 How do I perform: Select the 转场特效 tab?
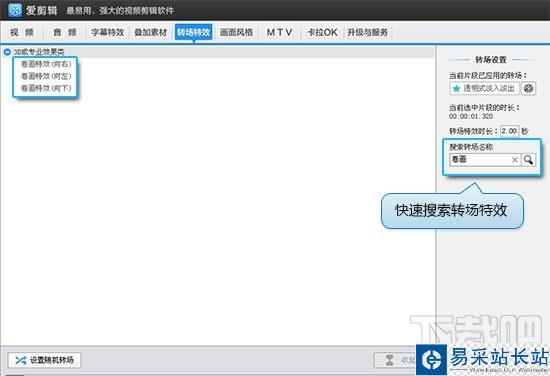tap(194, 33)
